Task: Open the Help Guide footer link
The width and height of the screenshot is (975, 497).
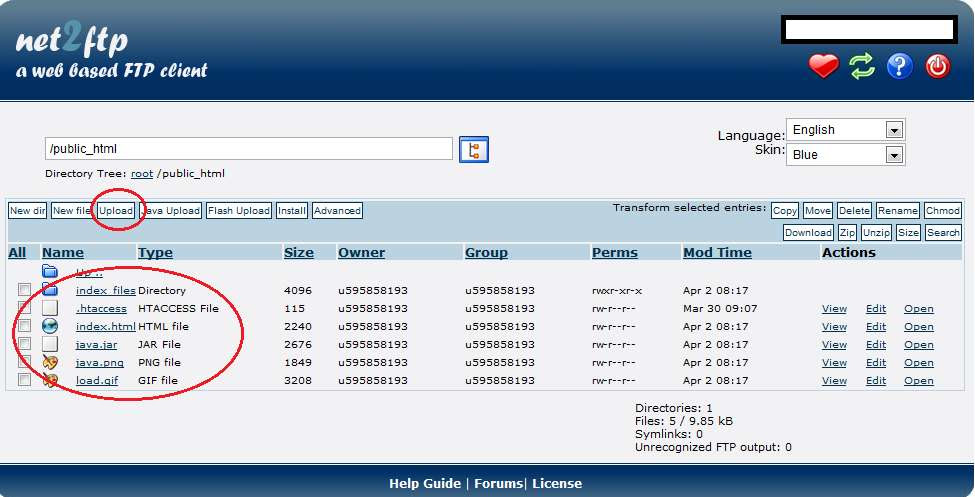Action: coord(425,483)
